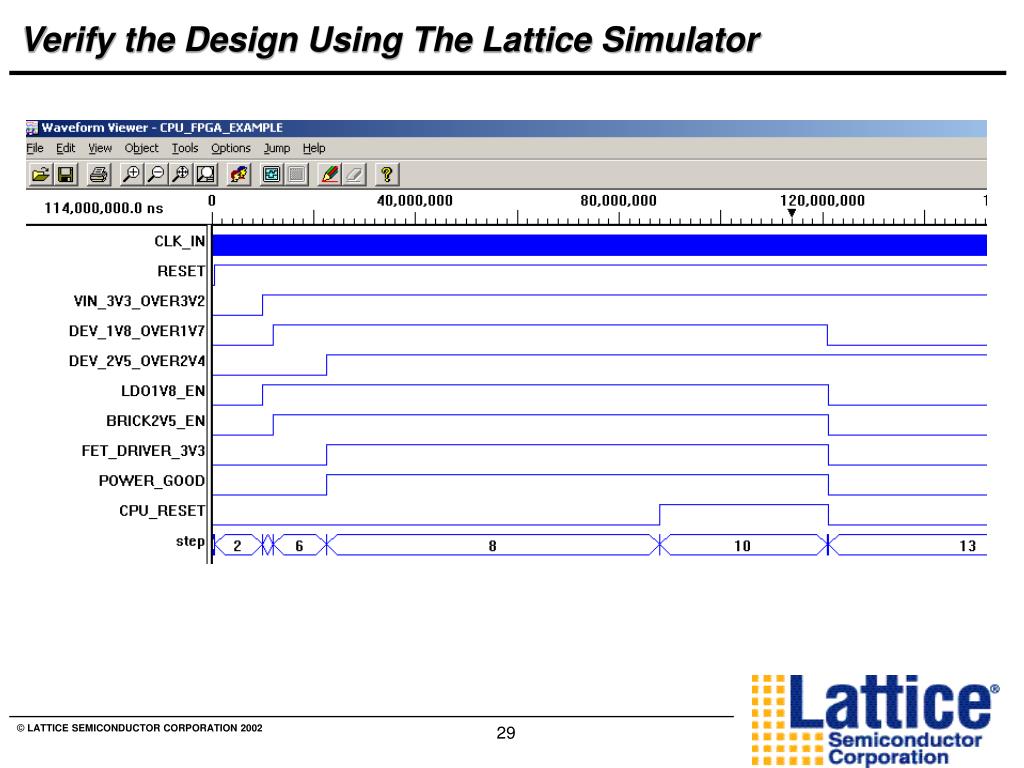
Task: Click the step bus value 13 segment
Action: 908,545
